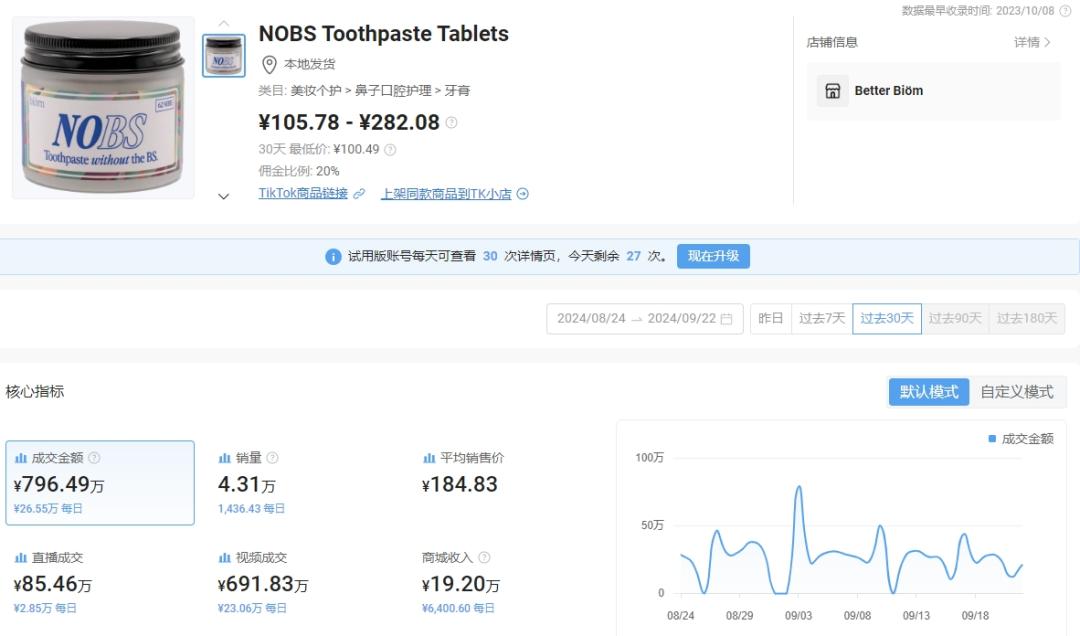The image size is (1080, 636).
Task: Click the help icon by 数据最早收录时间
Action: 1065,11
